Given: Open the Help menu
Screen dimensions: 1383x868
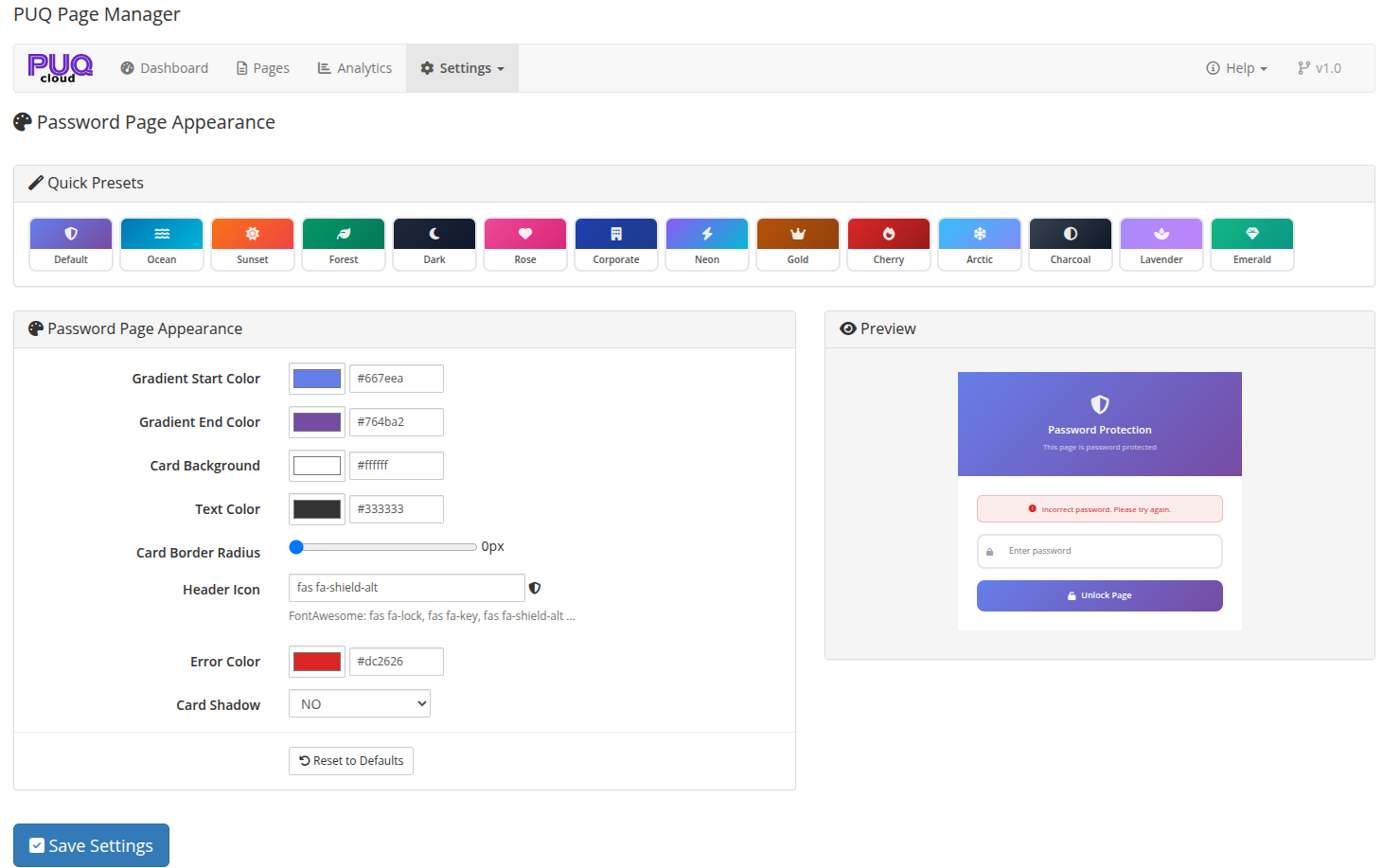Looking at the screenshot, I should pos(1235,67).
